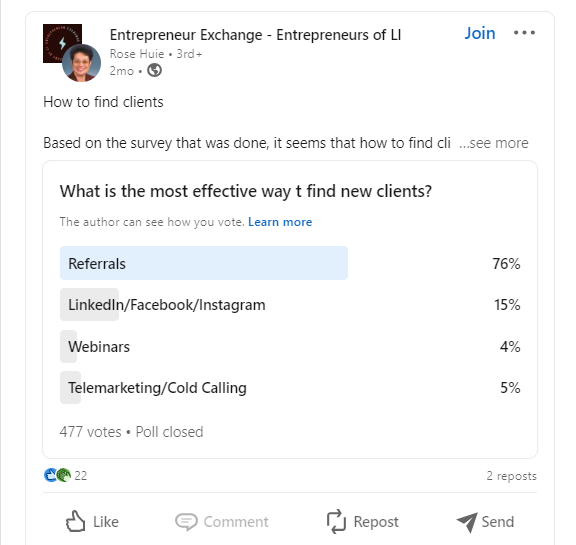Open Rose Huie's profile photo
This screenshot has width=576, height=545.
tap(81, 63)
